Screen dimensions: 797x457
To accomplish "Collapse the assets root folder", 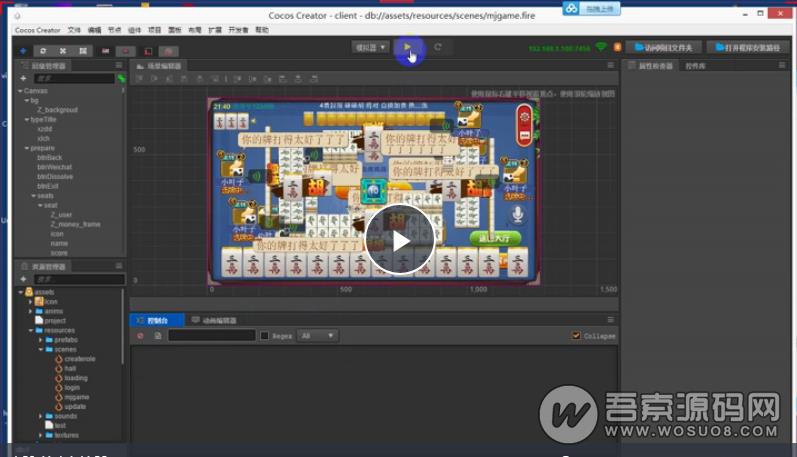I will [20, 292].
